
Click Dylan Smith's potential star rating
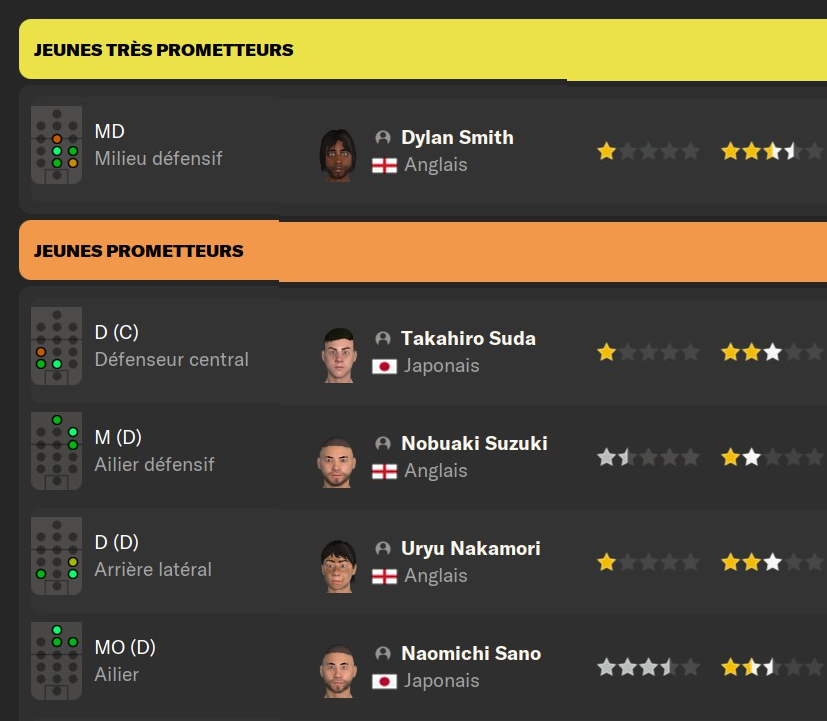pos(760,152)
